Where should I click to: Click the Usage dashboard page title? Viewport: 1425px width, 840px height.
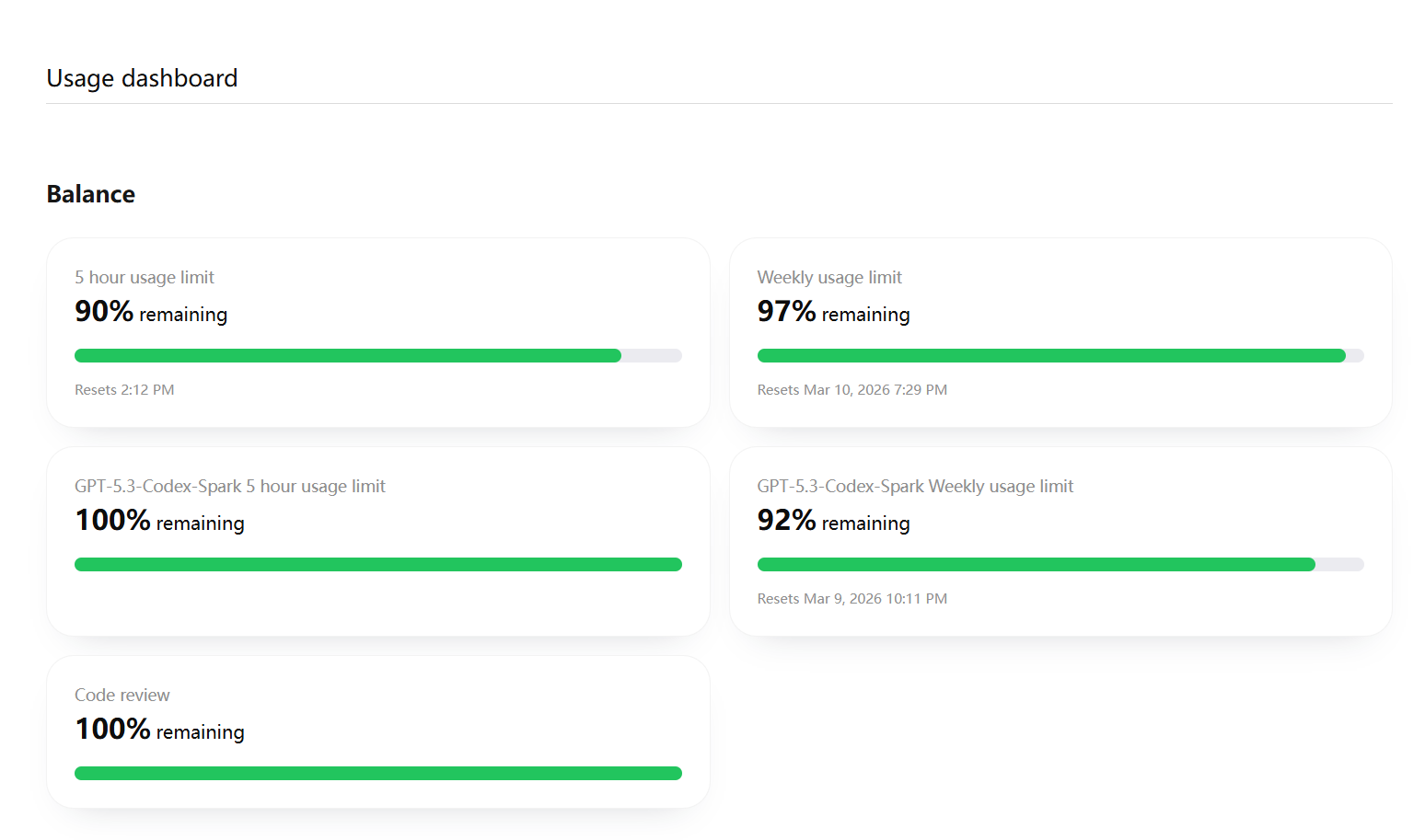142,78
